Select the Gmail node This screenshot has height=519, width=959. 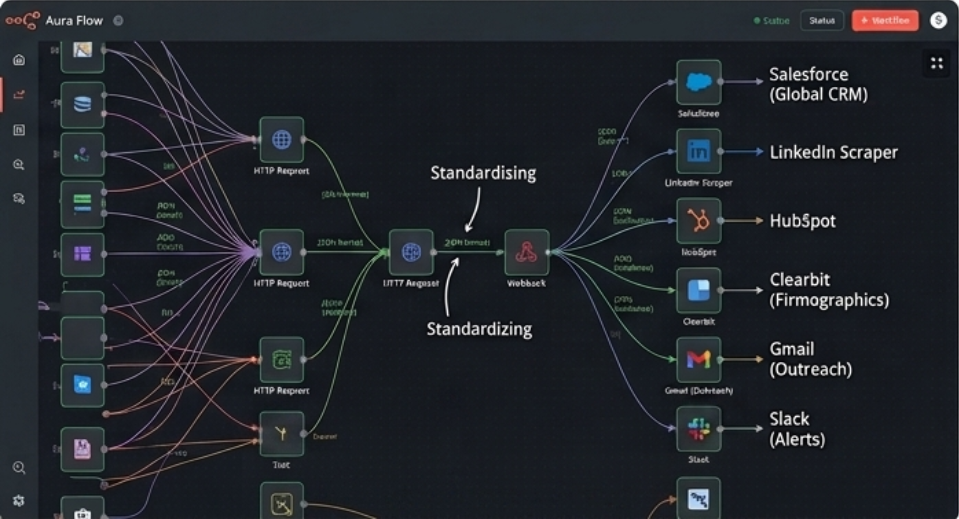pyautogui.click(x=698, y=359)
